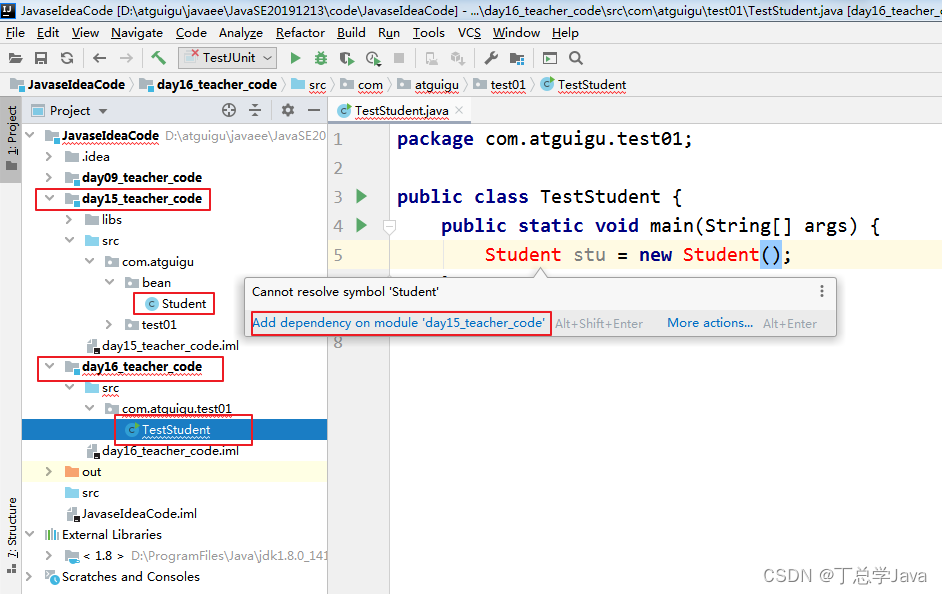Click More actions... in the popup
The height and width of the screenshot is (594, 942).
click(710, 323)
